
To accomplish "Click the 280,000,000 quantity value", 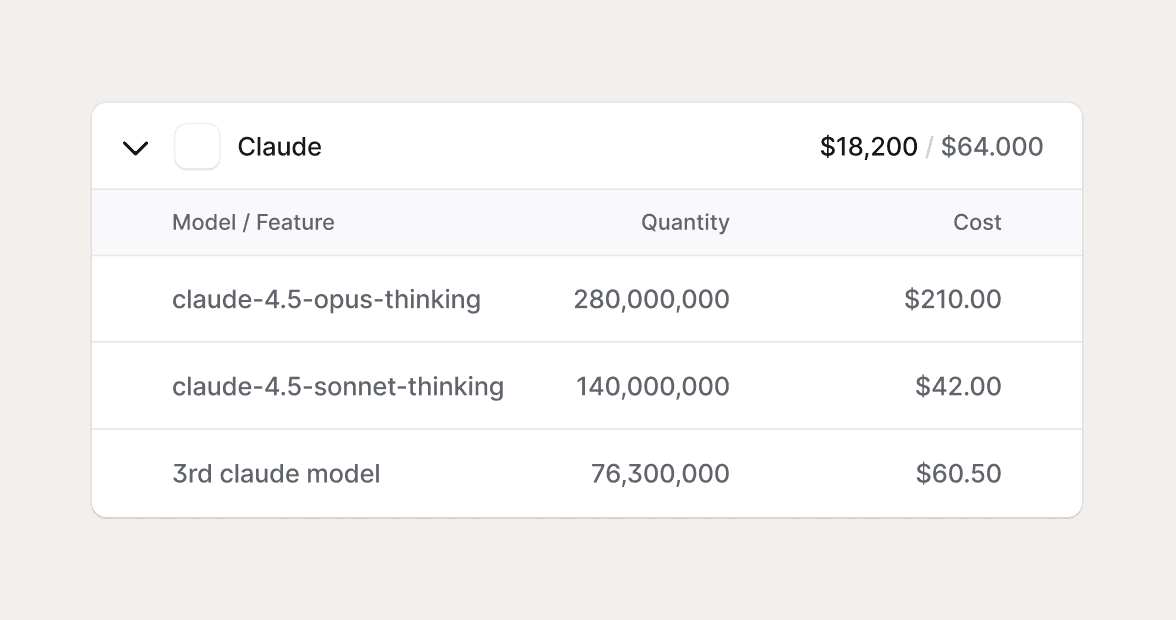I will [651, 299].
